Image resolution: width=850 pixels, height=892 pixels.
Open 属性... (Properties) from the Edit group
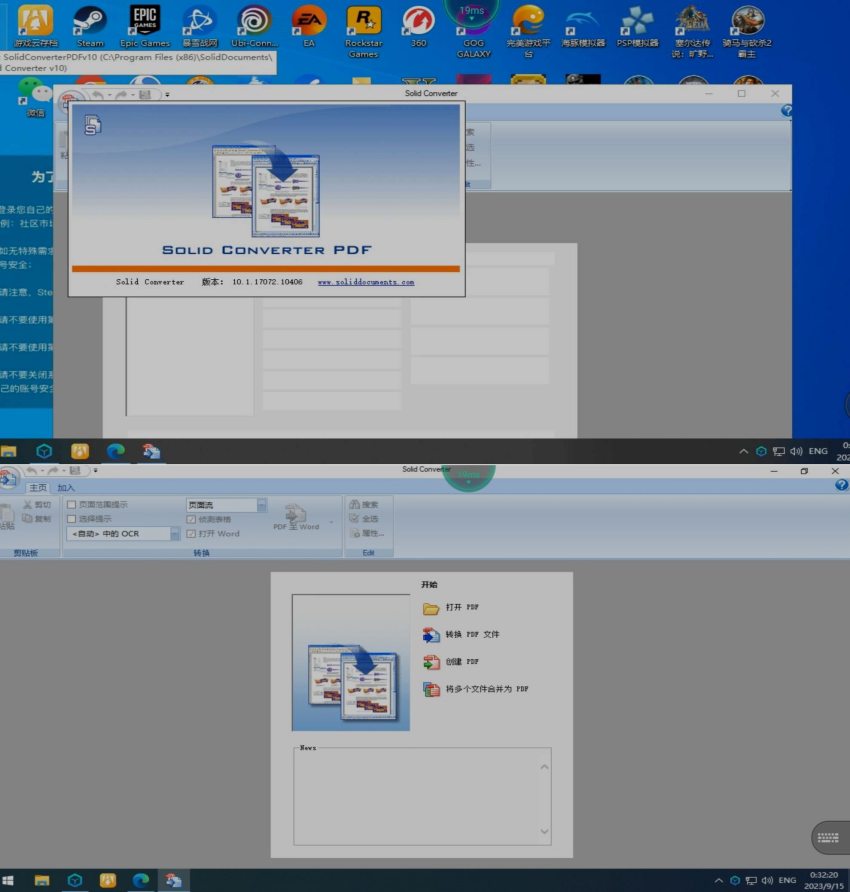click(367, 533)
